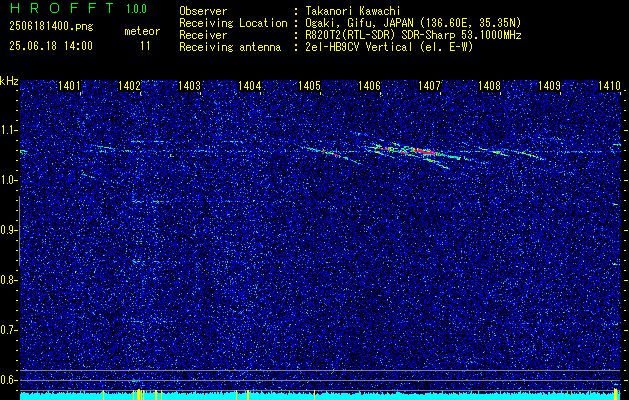Click the gray vertical bar near 0.9 kHz

click(x=19, y=231)
